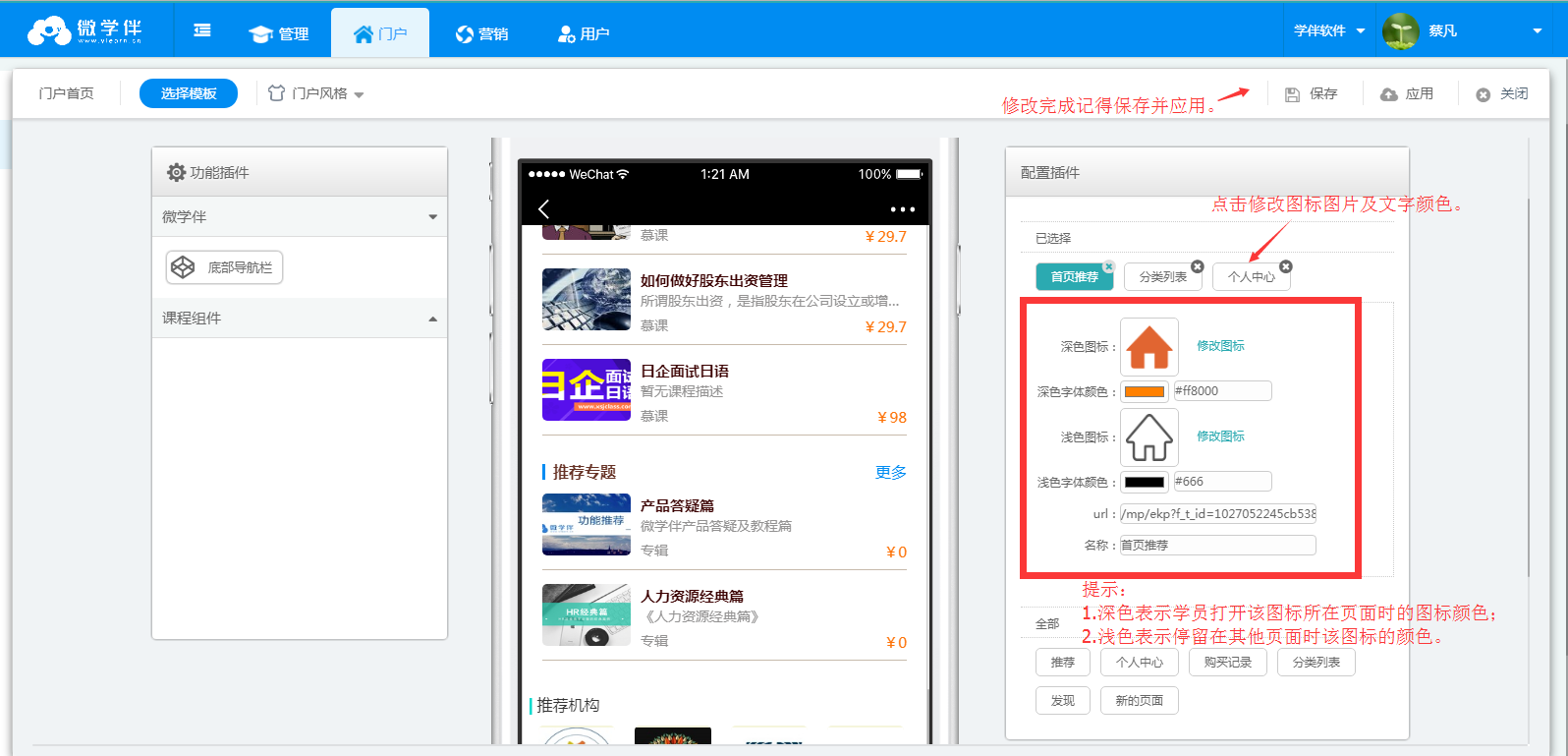Click the 名称 input field
1568x756 pixels.
point(1218,545)
